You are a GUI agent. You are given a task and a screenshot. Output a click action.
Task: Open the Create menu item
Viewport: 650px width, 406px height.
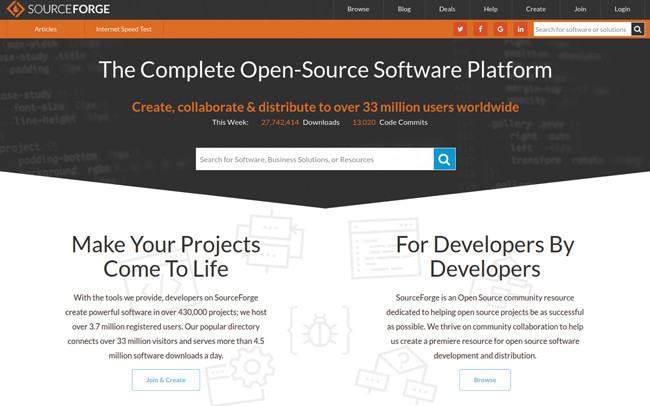(x=536, y=9)
